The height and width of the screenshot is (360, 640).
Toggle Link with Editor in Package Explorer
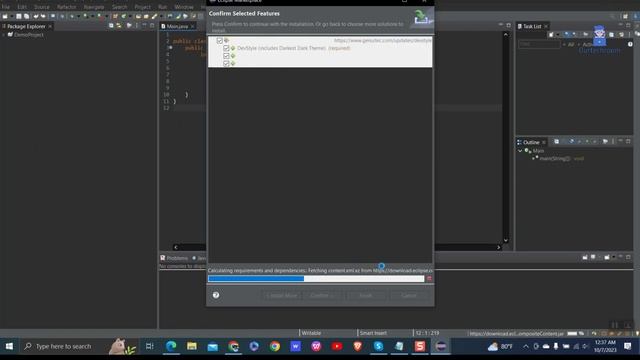pyautogui.click(x=119, y=26)
